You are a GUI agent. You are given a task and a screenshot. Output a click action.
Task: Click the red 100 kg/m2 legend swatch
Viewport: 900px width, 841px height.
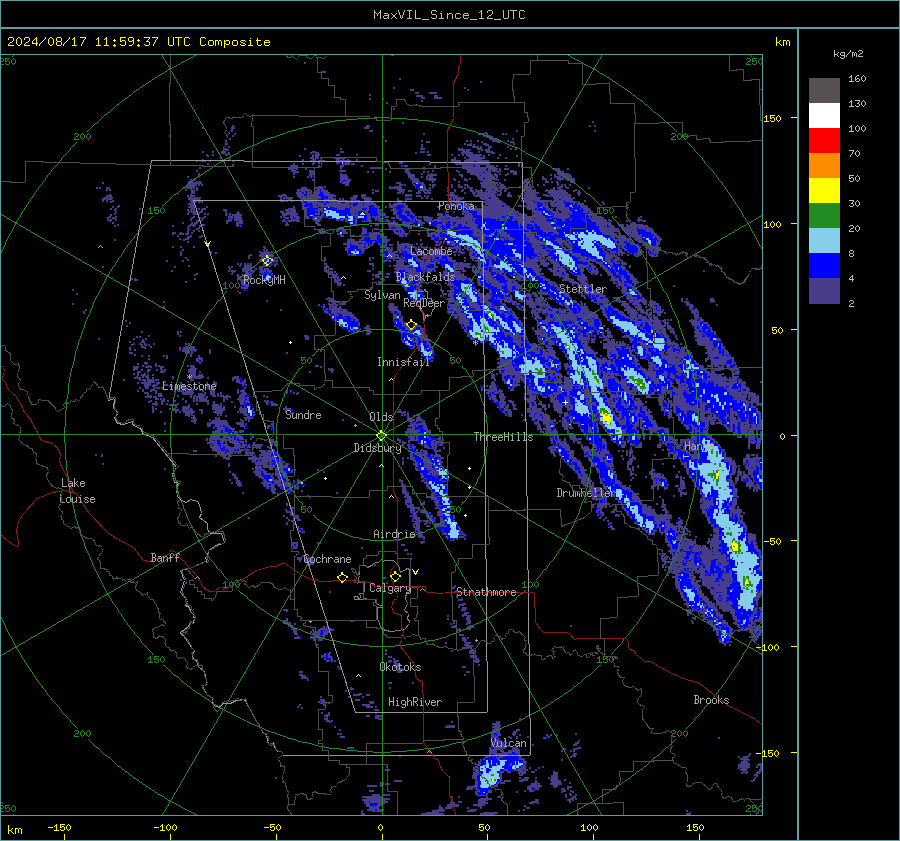824,141
